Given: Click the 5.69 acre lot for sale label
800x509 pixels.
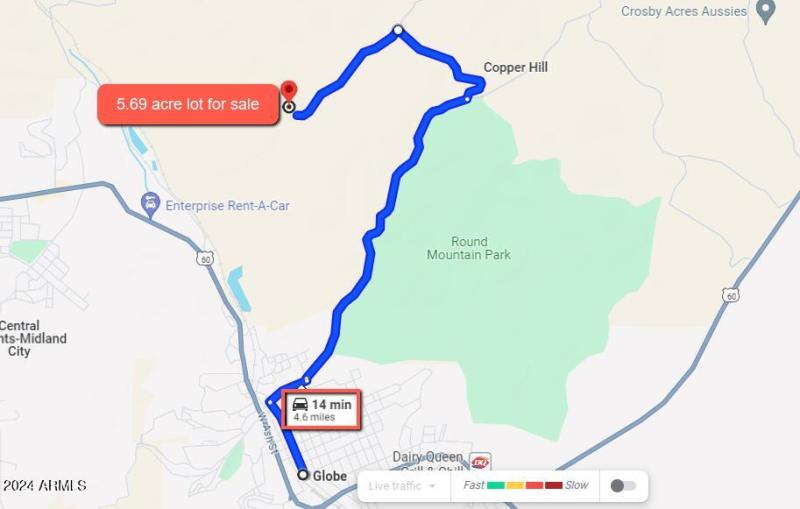Looking at the screenshot, I should pos(188,104).
